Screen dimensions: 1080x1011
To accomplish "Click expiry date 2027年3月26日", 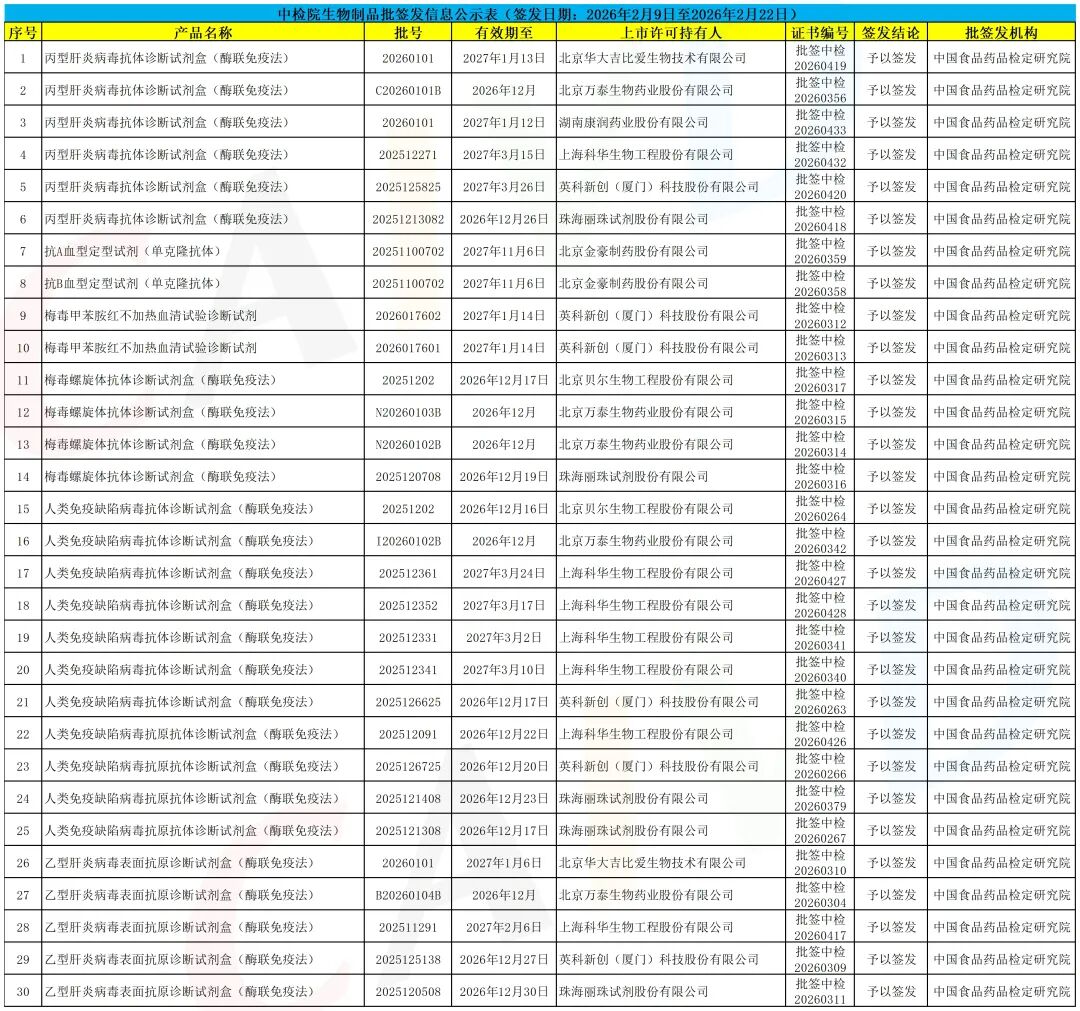I will (503, 187).
